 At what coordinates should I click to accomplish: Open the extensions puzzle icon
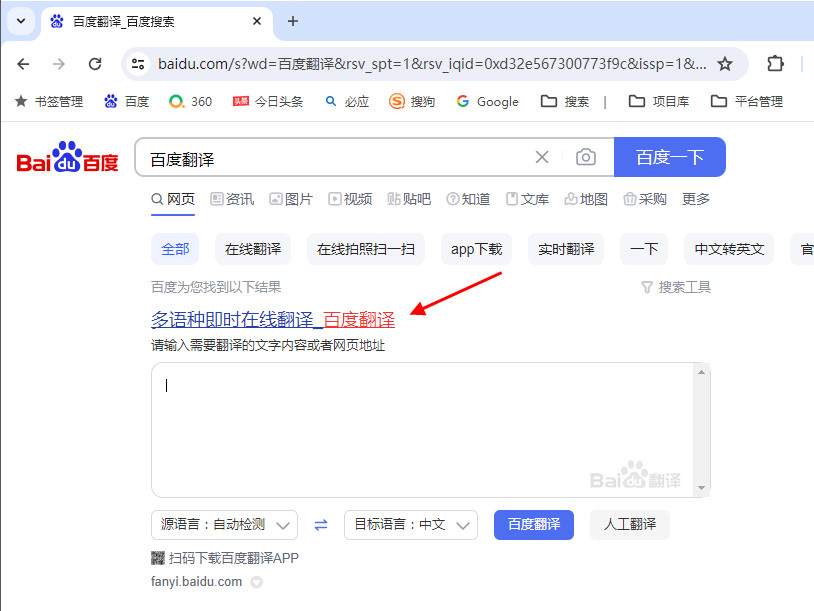775,64
